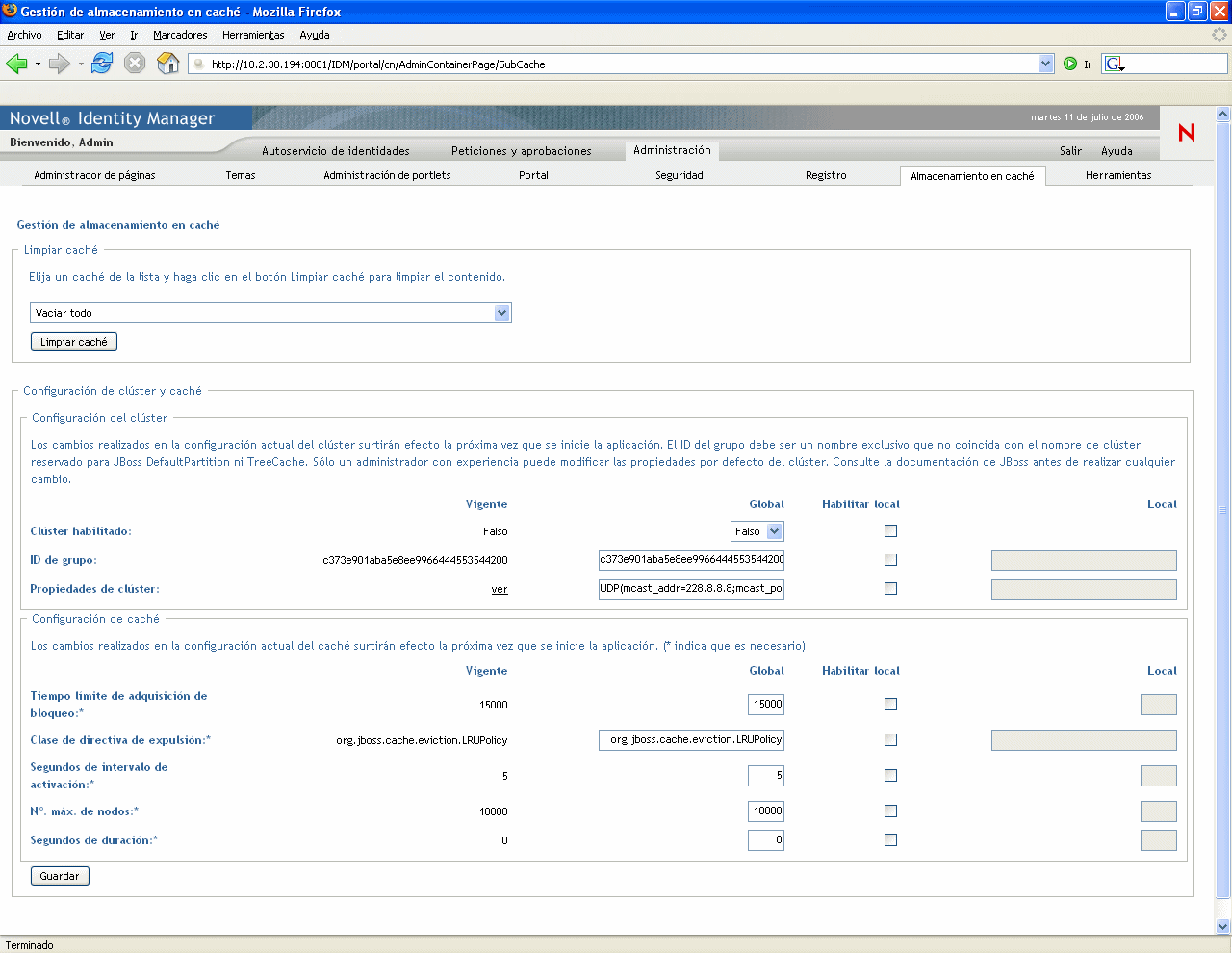Open the Ayuda browser menu
The width and height of the screenshot is (1232, 953).
pyautogui.click(x=315, y=35)
